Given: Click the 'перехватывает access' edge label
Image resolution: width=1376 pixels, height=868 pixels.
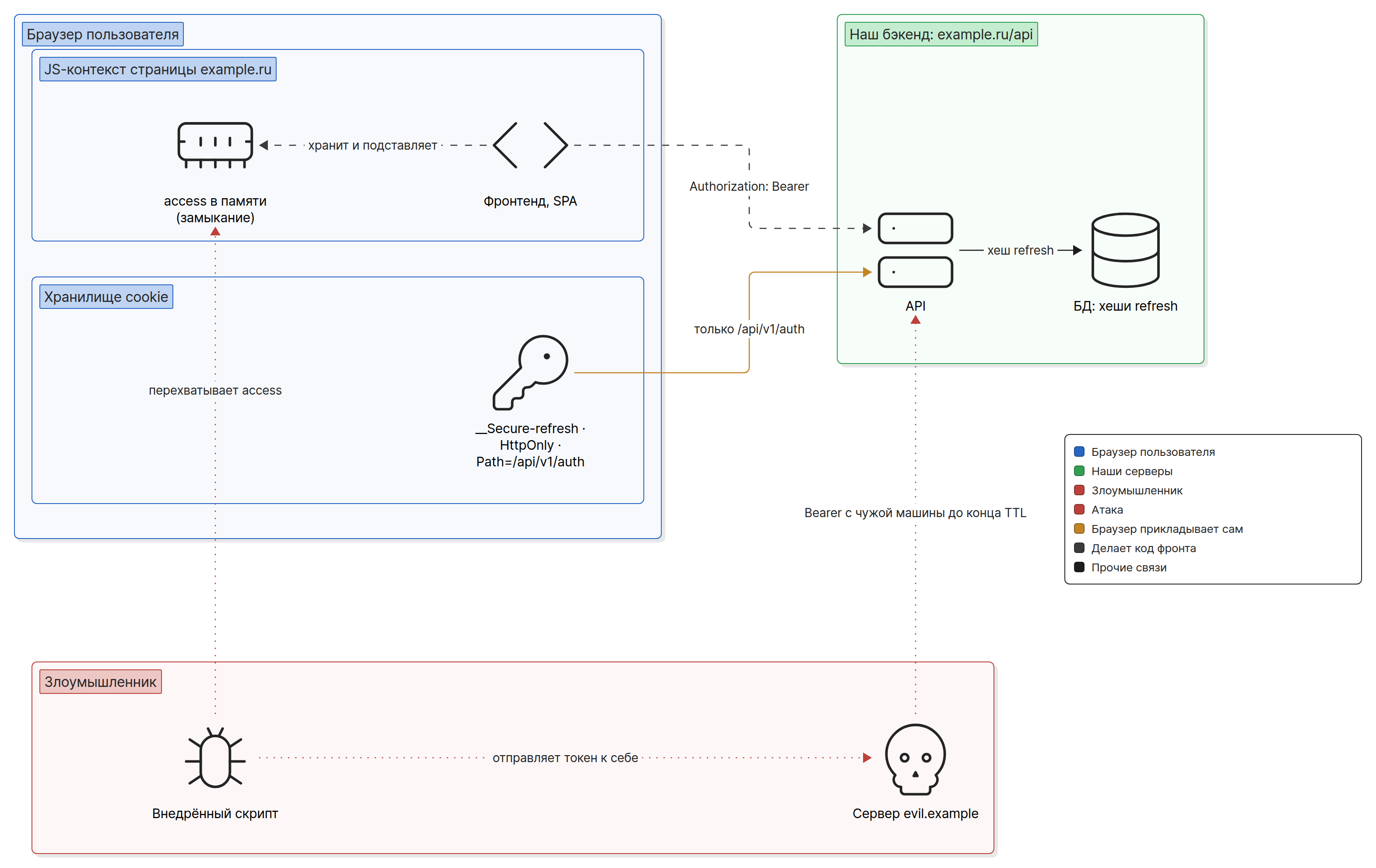Looking at the screenshot, I should click(x=215, y=390).
